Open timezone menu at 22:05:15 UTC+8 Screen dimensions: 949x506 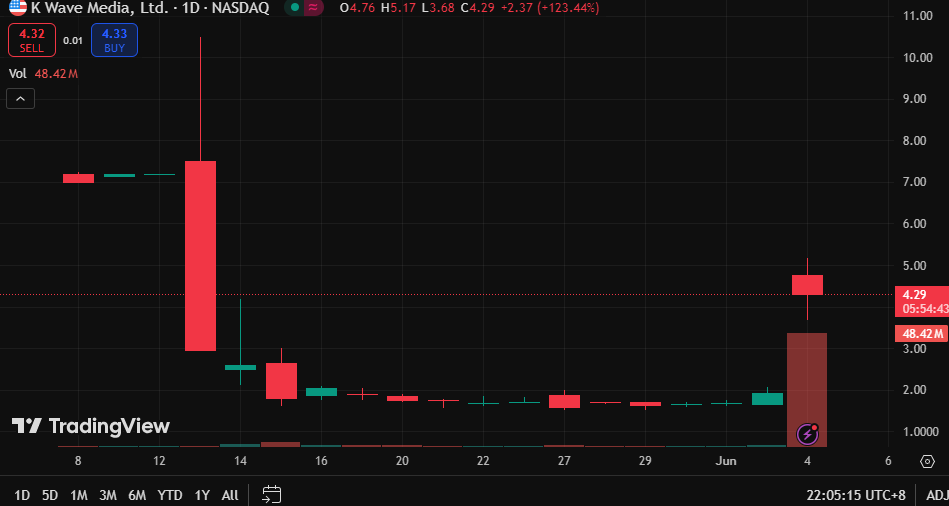(x=858, y=495)
